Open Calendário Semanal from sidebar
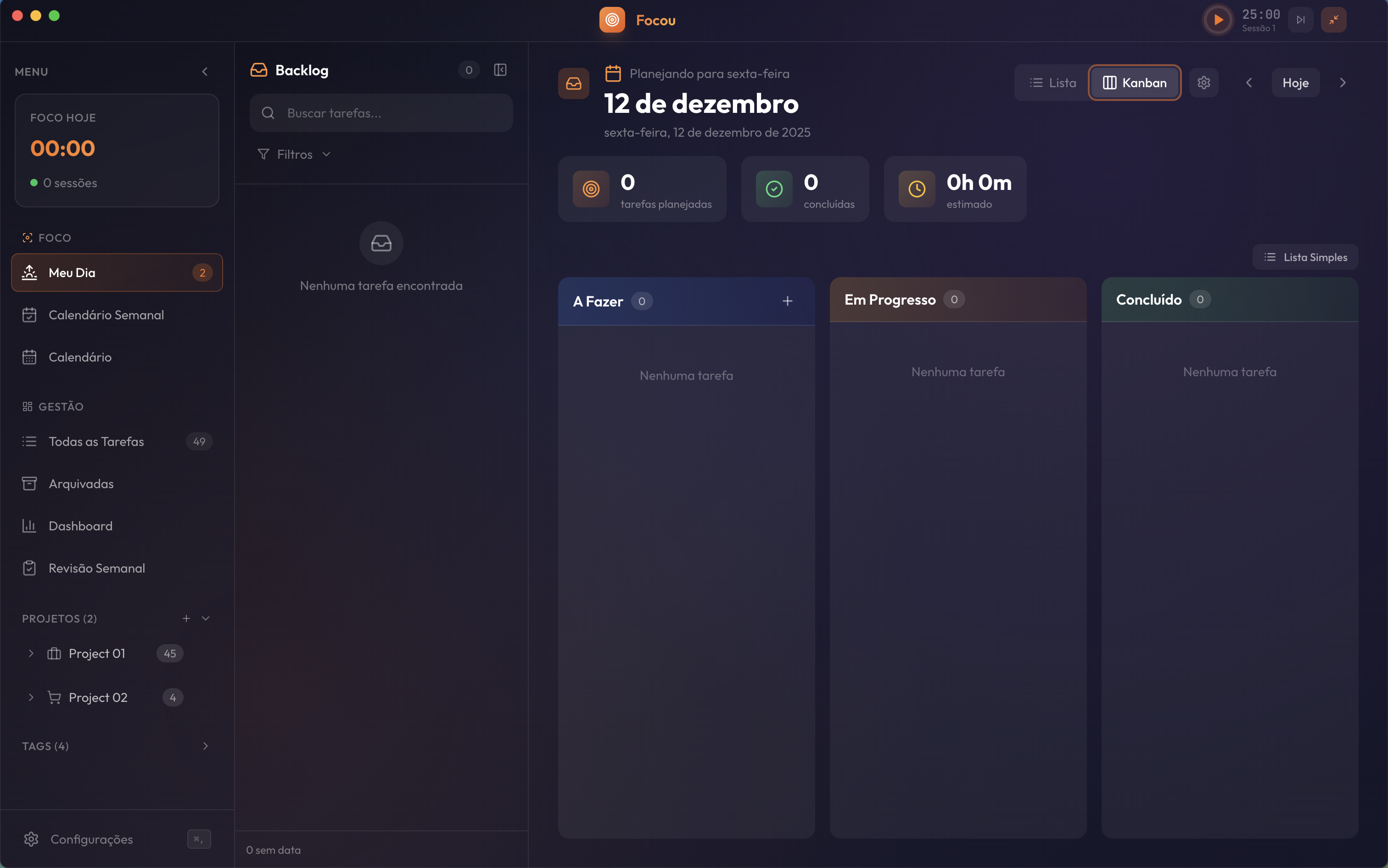 [106, 315]
